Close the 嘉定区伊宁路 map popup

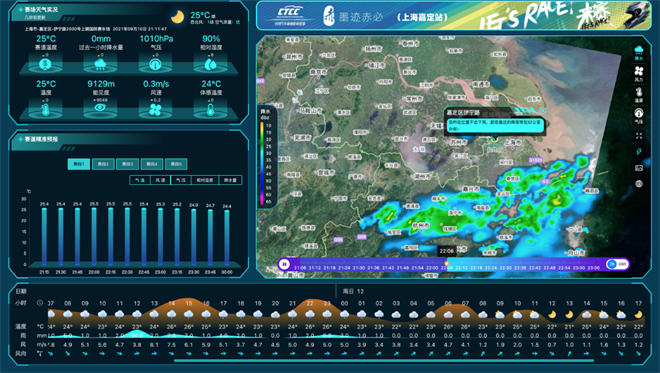click(543, 110)
